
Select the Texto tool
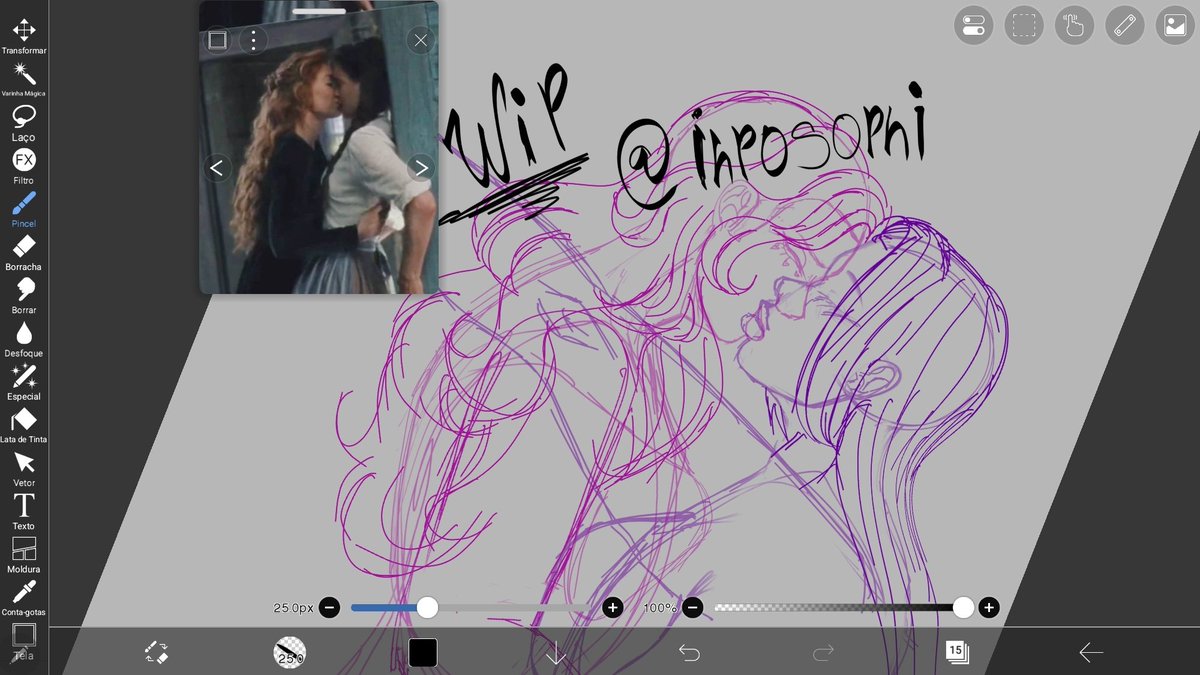[24, 511]
